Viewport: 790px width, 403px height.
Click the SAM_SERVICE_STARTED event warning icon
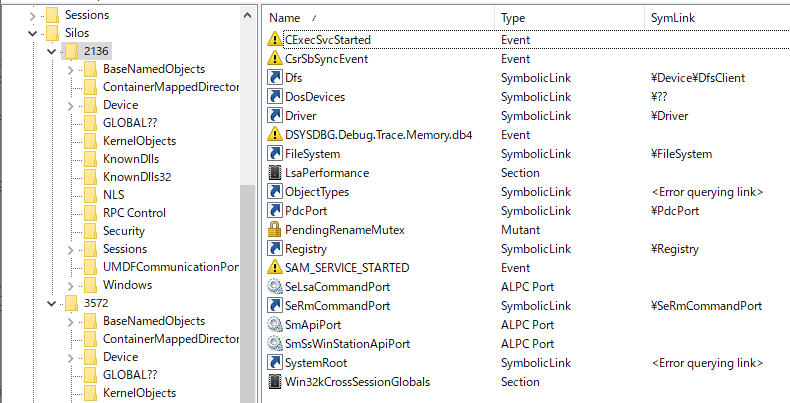tap(276, 268)
